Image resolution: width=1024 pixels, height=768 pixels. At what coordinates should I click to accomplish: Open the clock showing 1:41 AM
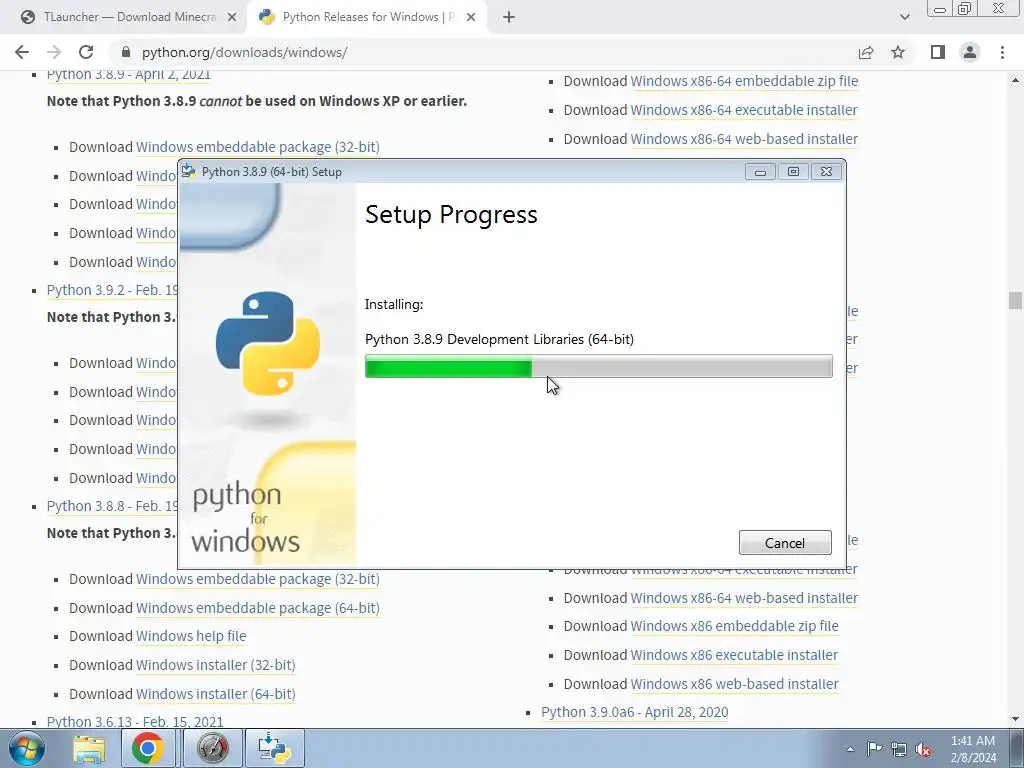pyautogui.click(x=973, y=749)
